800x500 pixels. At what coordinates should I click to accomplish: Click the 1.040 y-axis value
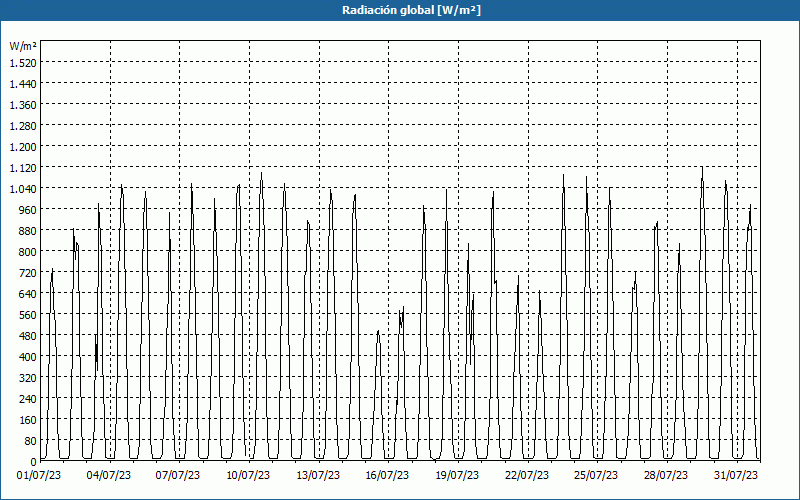coord(22,189)
